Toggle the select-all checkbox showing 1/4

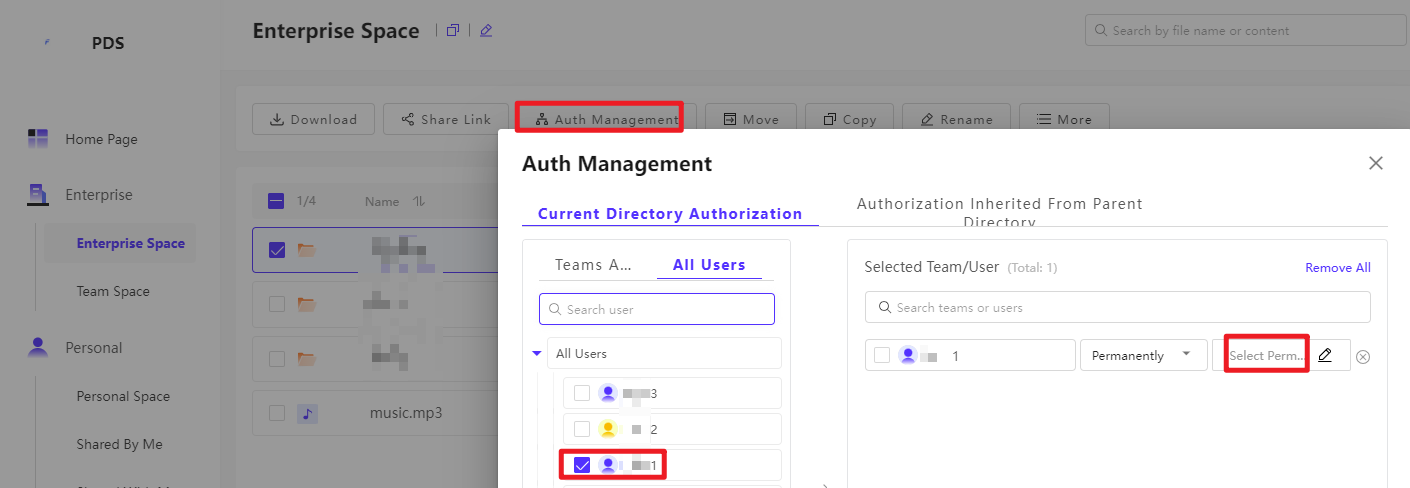coord(277,202)
